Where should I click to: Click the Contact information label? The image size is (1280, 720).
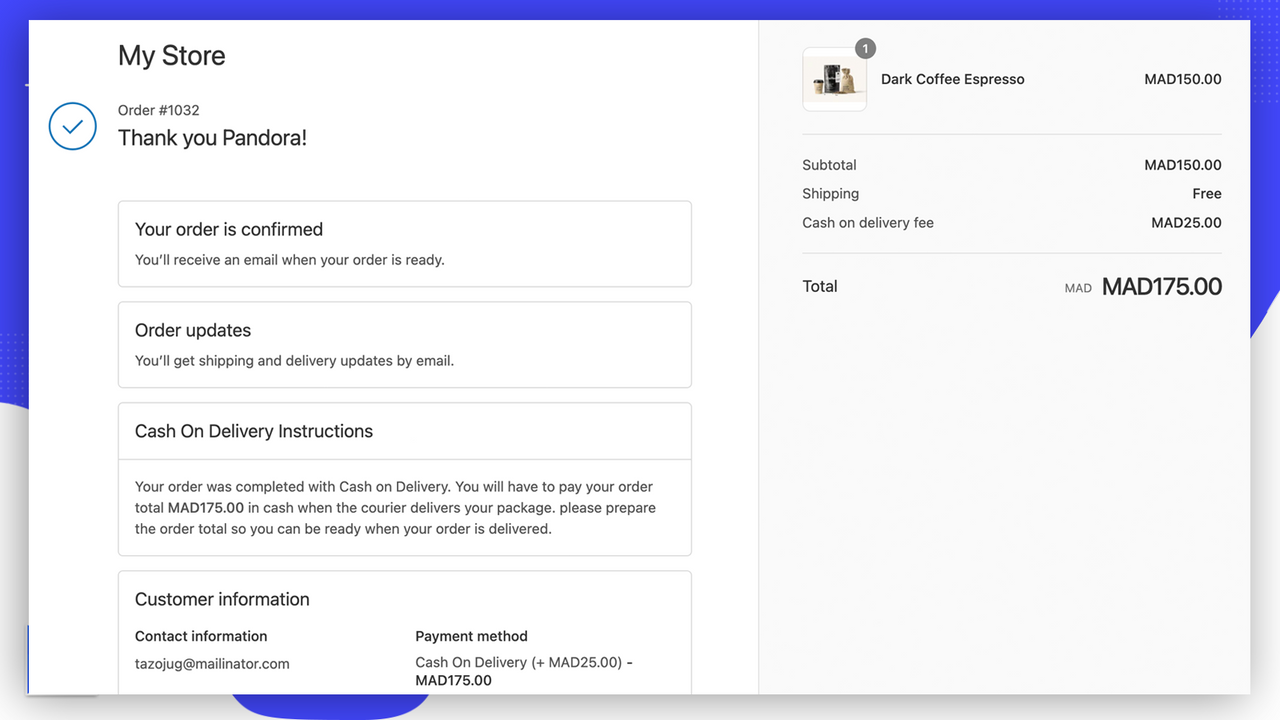201,636
